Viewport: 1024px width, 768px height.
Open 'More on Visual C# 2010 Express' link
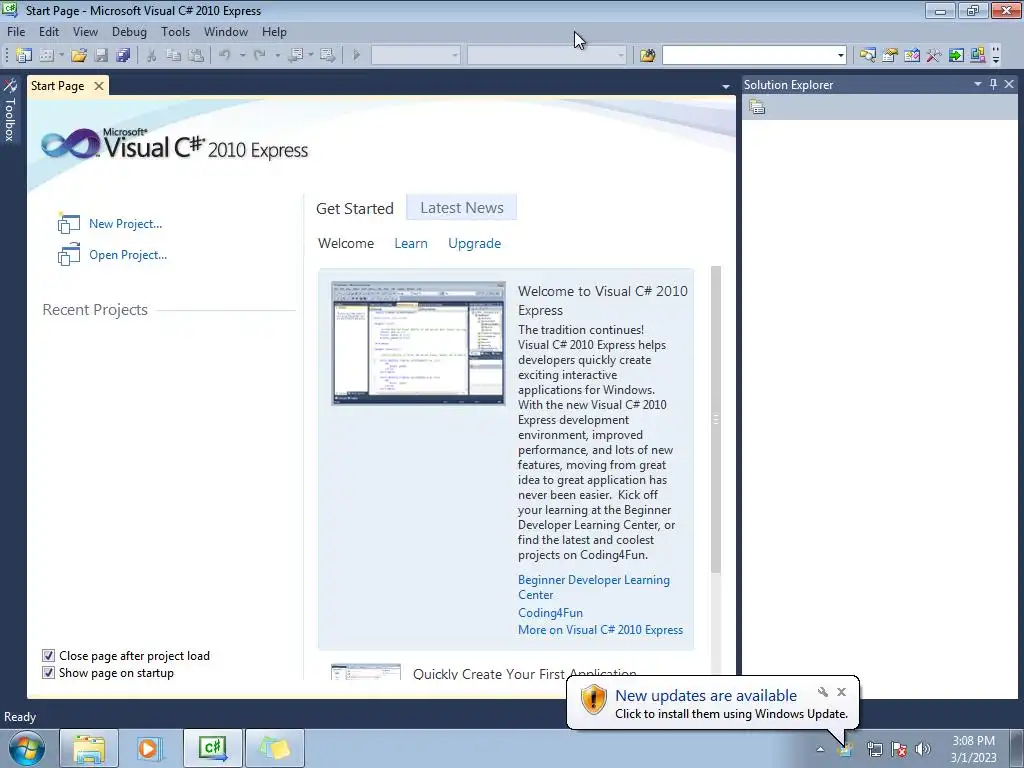600,630
